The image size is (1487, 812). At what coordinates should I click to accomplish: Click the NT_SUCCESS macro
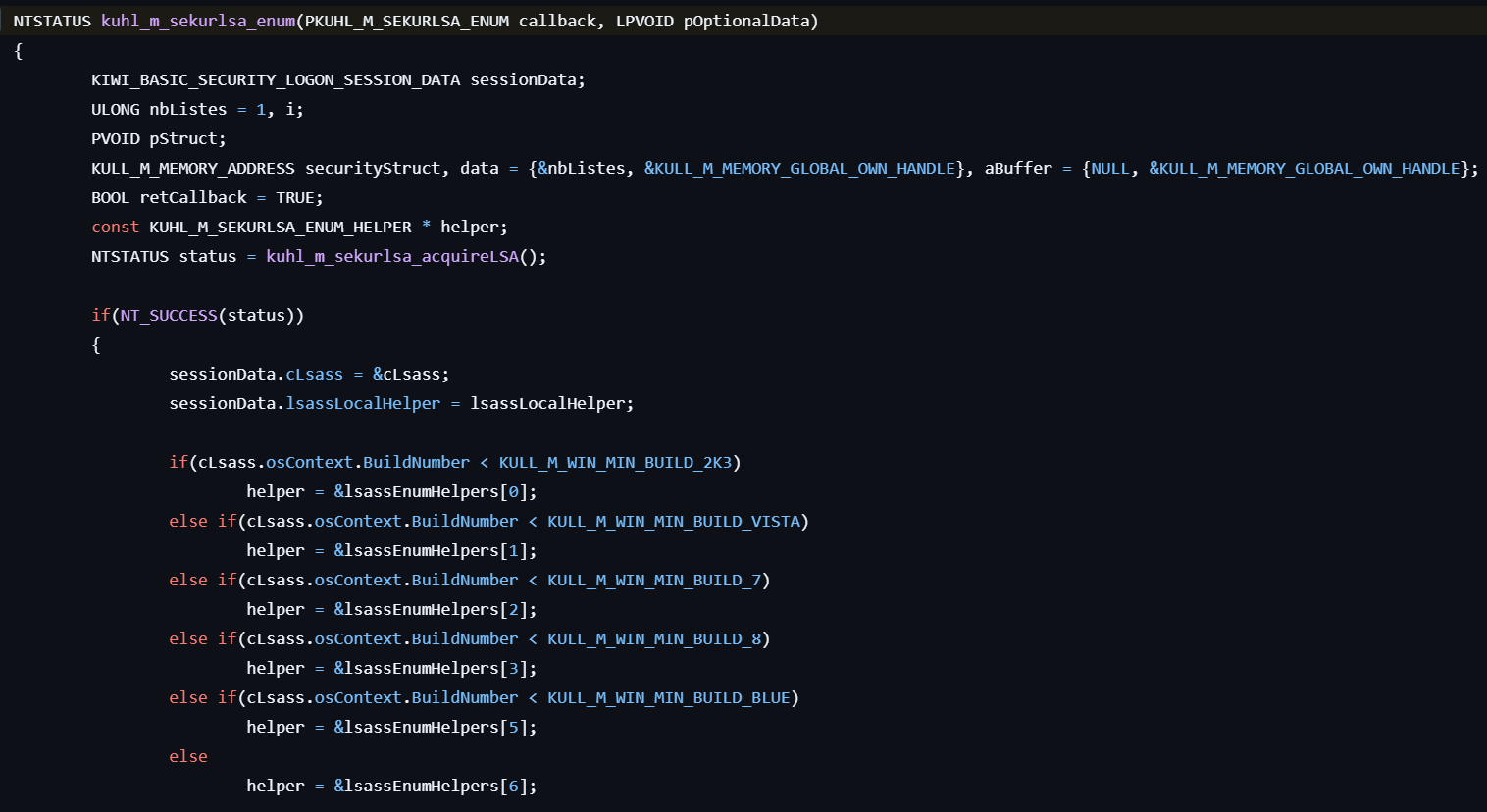[x=169, y=315]
